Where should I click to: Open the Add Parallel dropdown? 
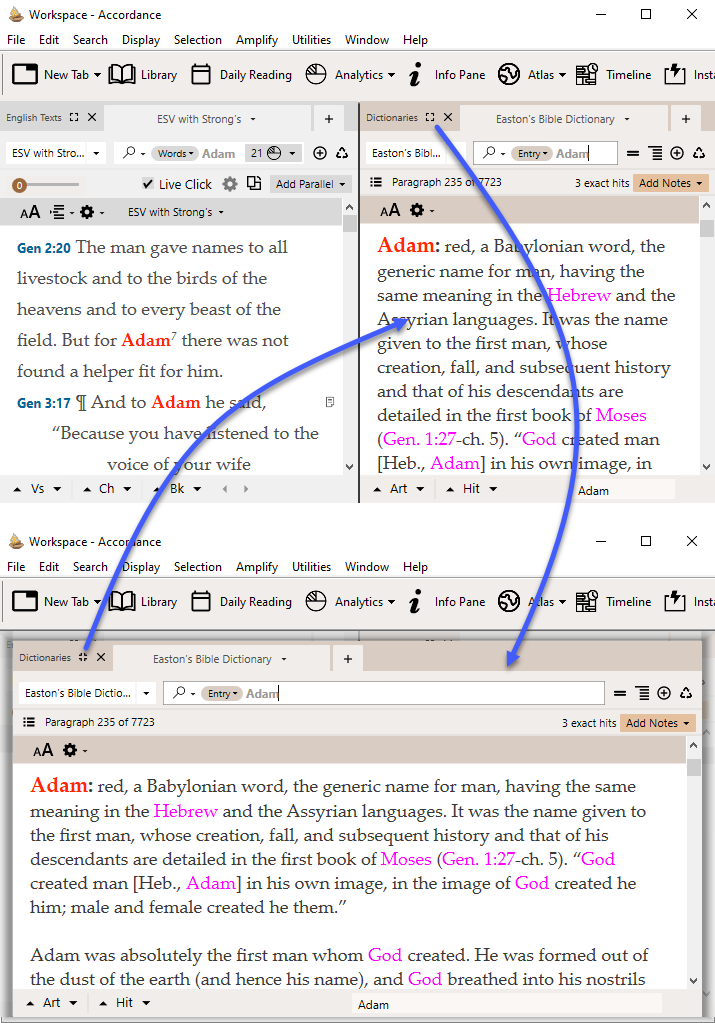pos(311,184)
